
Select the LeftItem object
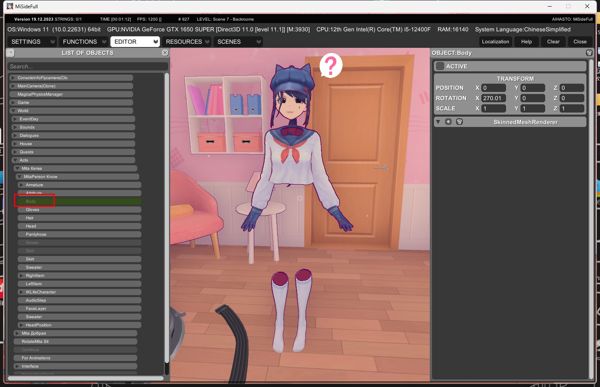[x=80, y=284]
